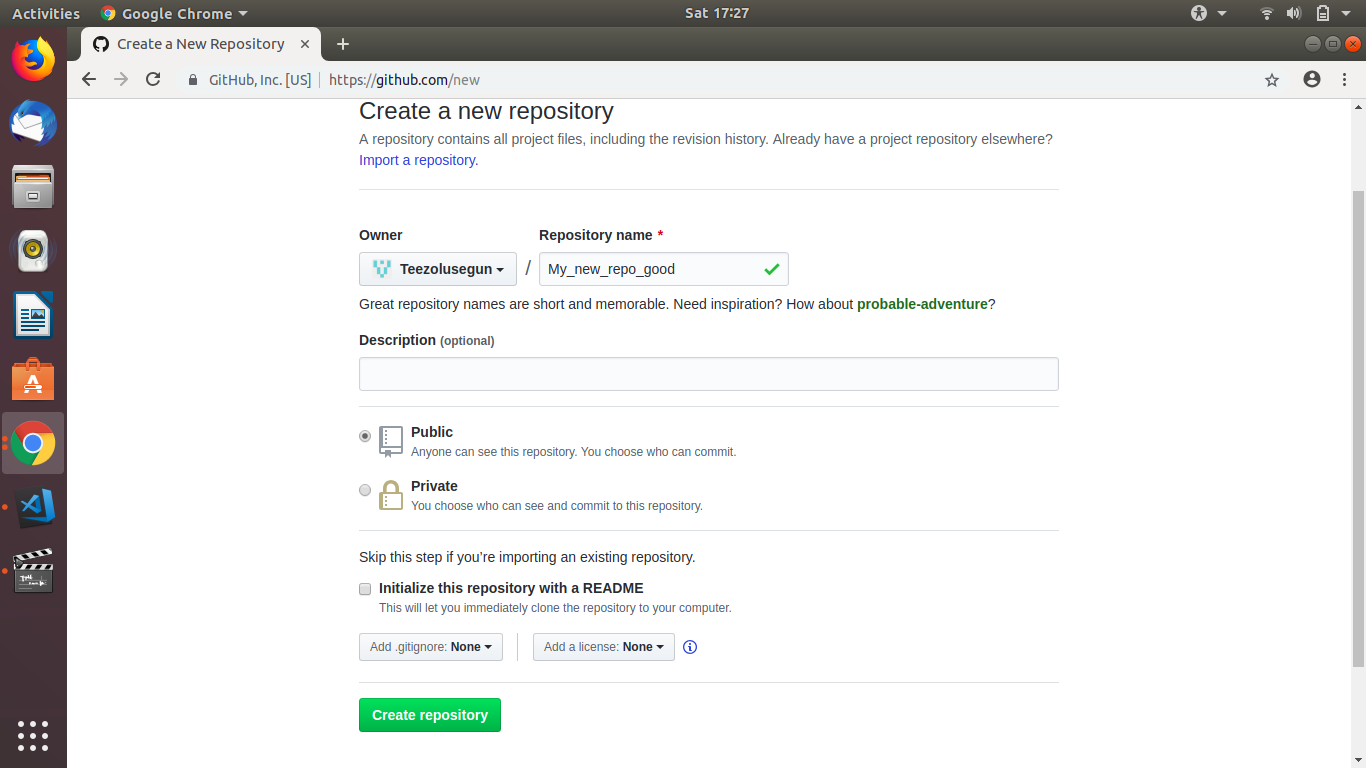
Task: Select the Private repository visibility option
Action: (x=365, y=490)
